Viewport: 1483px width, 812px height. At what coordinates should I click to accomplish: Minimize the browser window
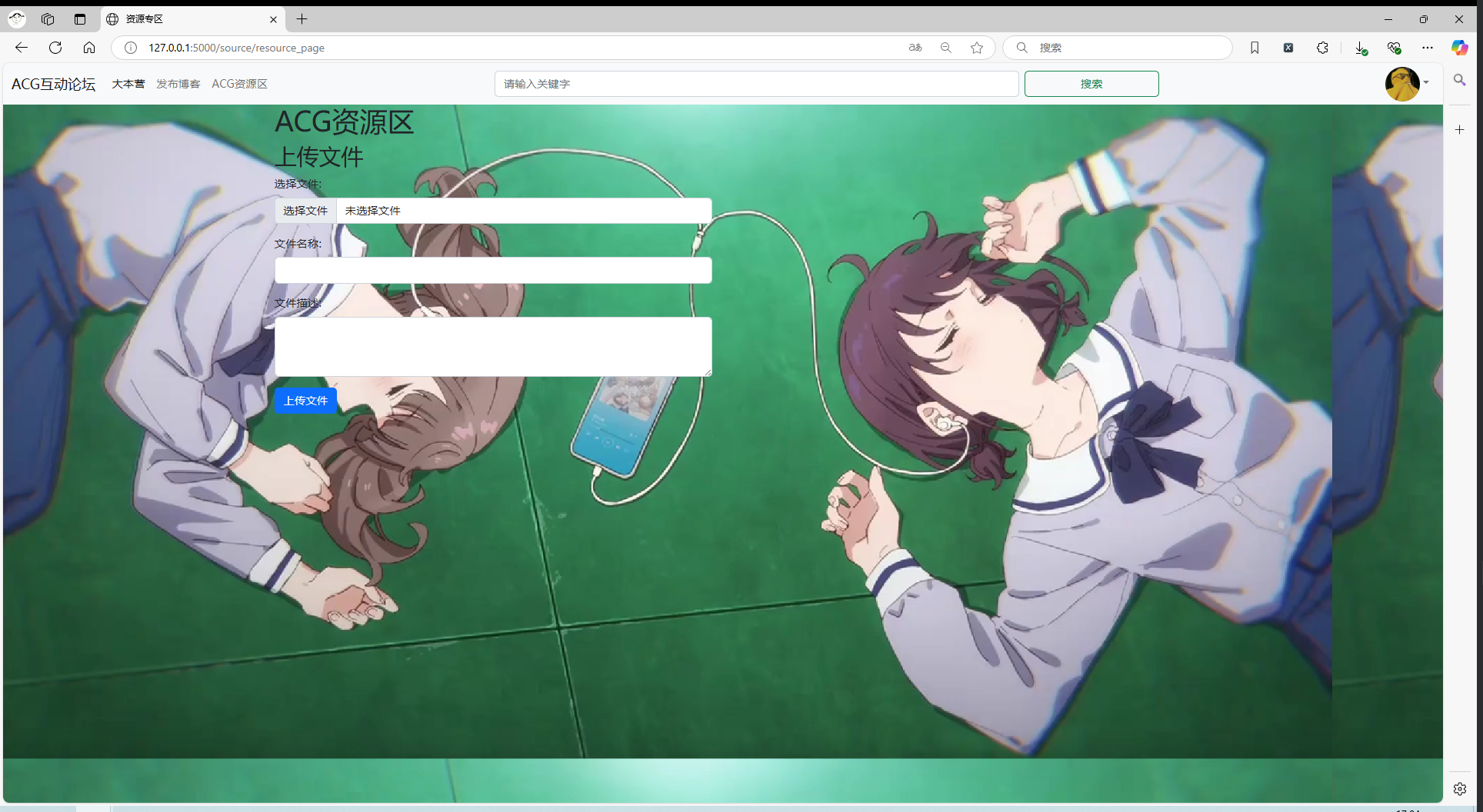1388,19
